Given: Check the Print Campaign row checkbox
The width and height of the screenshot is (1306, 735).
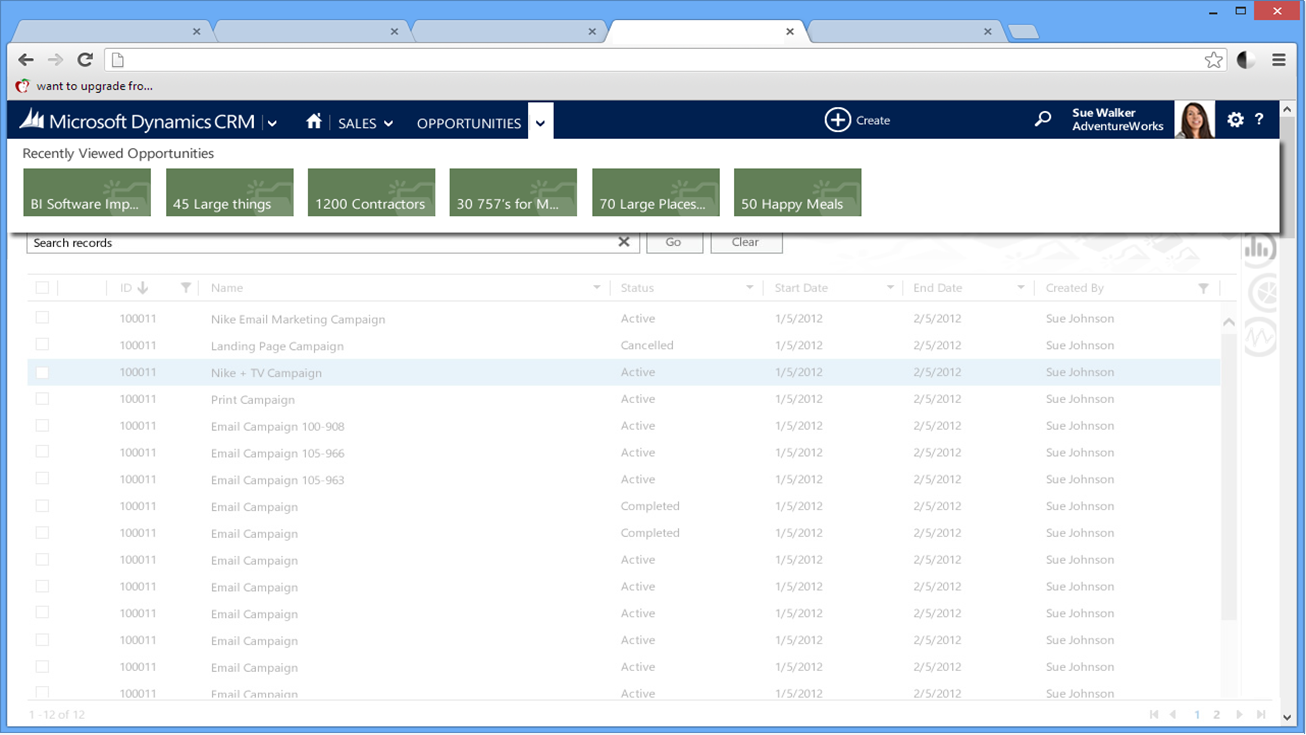Looking at the screenshot, I should click(42, 399).
